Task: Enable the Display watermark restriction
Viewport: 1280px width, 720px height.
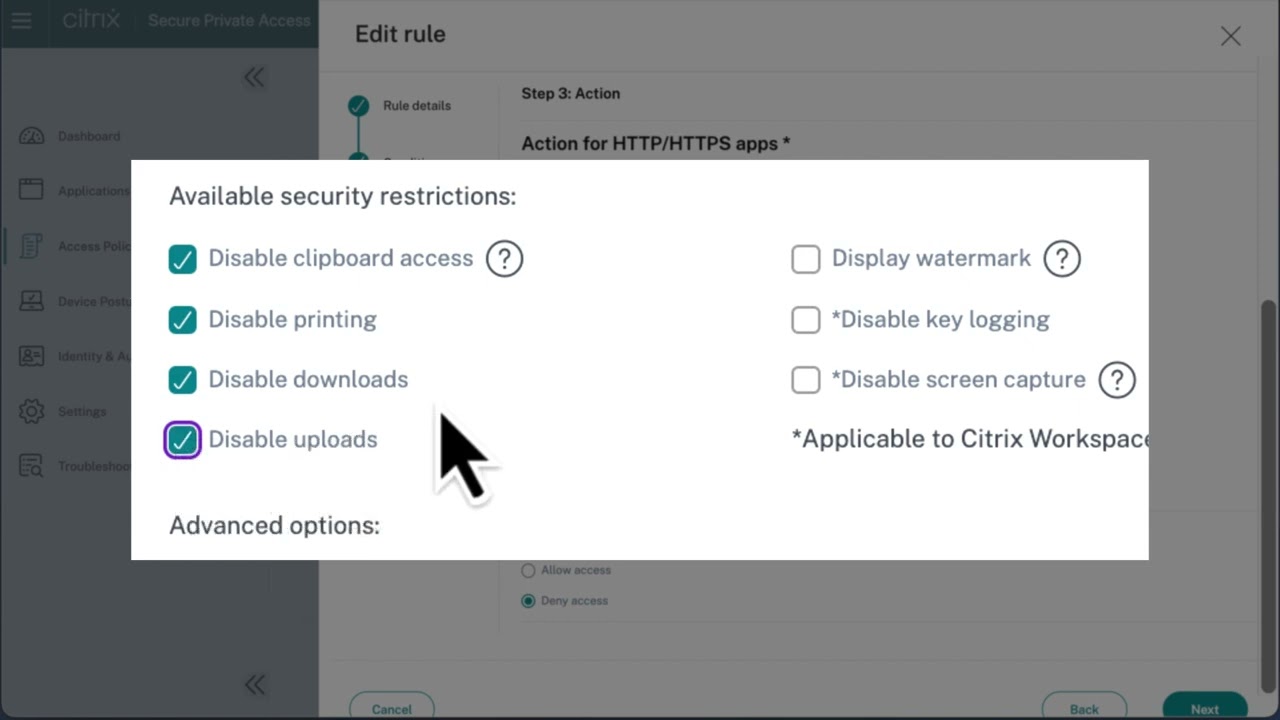Action: click(806, 258)
